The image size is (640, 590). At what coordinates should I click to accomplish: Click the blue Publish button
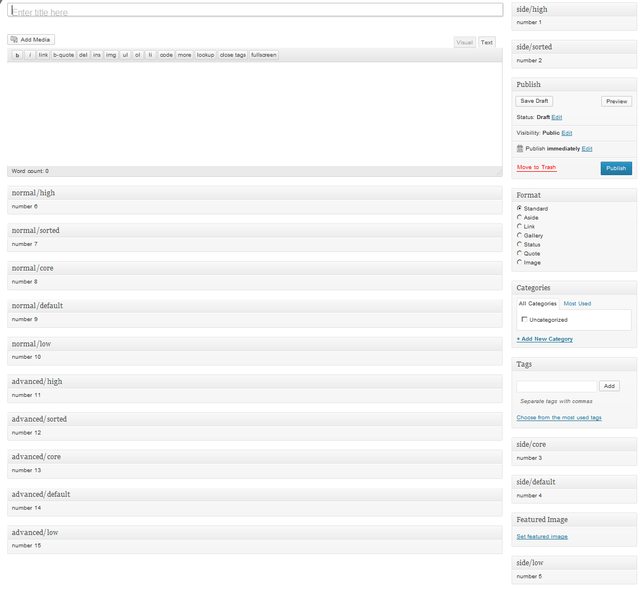click(616, 168)
